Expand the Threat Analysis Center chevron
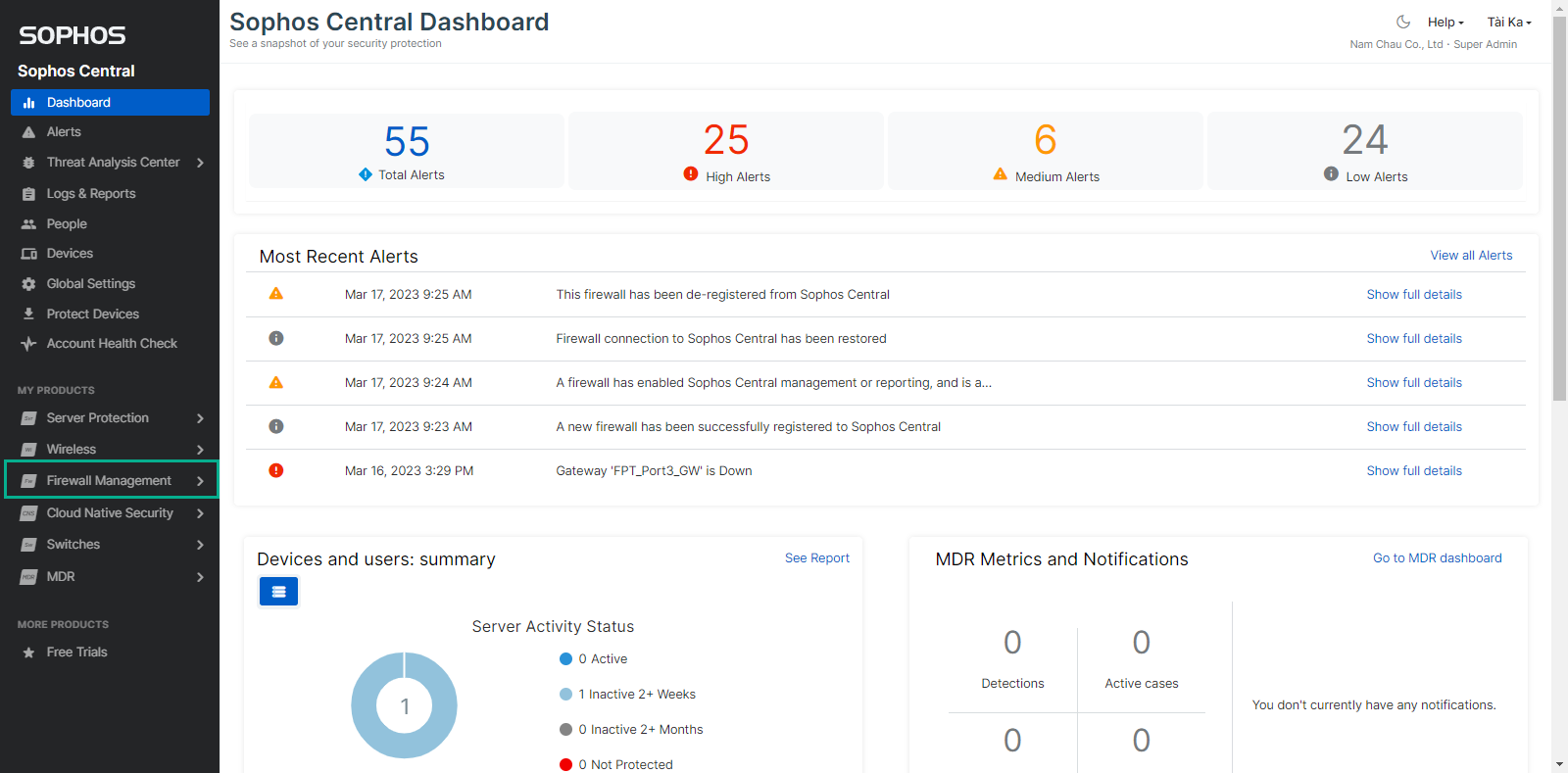The height and width of the screenshot is (773, 1568). [200, 163]
